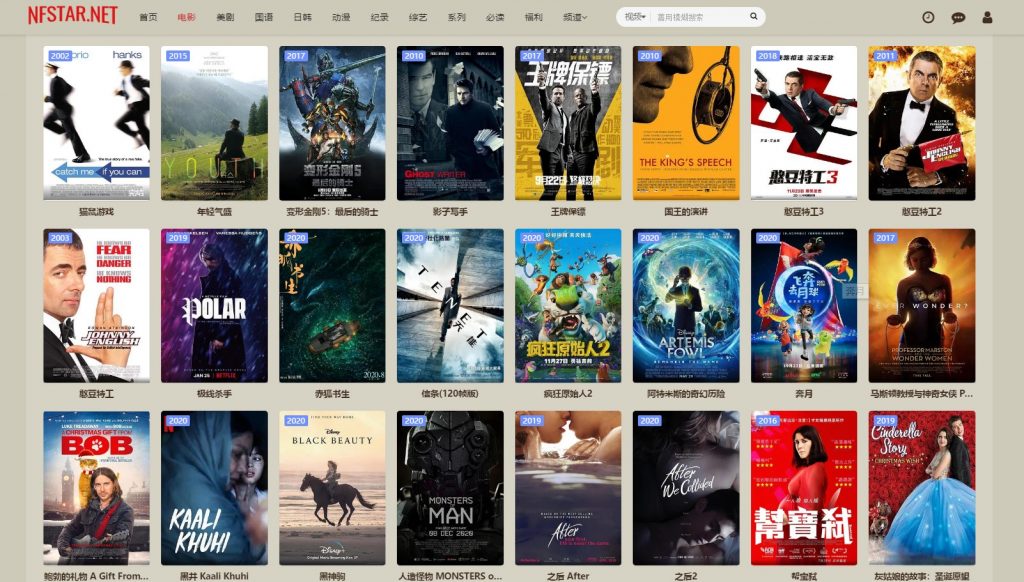Open the 国语 nav item
Image resolution: width=1024 pixels, height=582 pixels.
pos(264,17)
